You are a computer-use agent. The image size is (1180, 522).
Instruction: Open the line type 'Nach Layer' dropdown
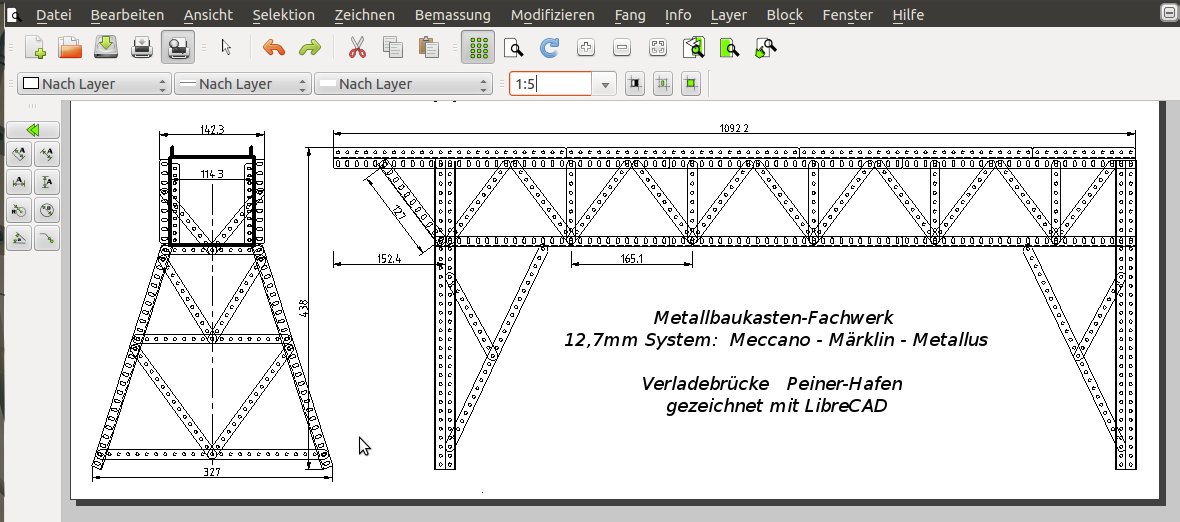403,83
